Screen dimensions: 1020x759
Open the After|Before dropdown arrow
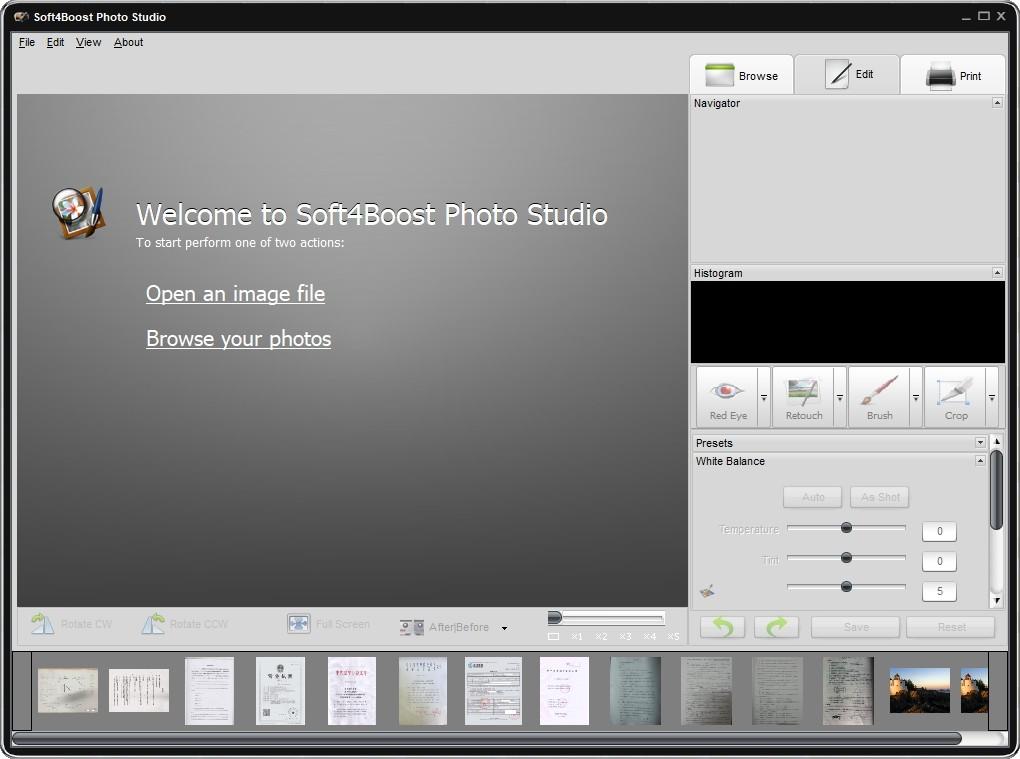[504, 628]
